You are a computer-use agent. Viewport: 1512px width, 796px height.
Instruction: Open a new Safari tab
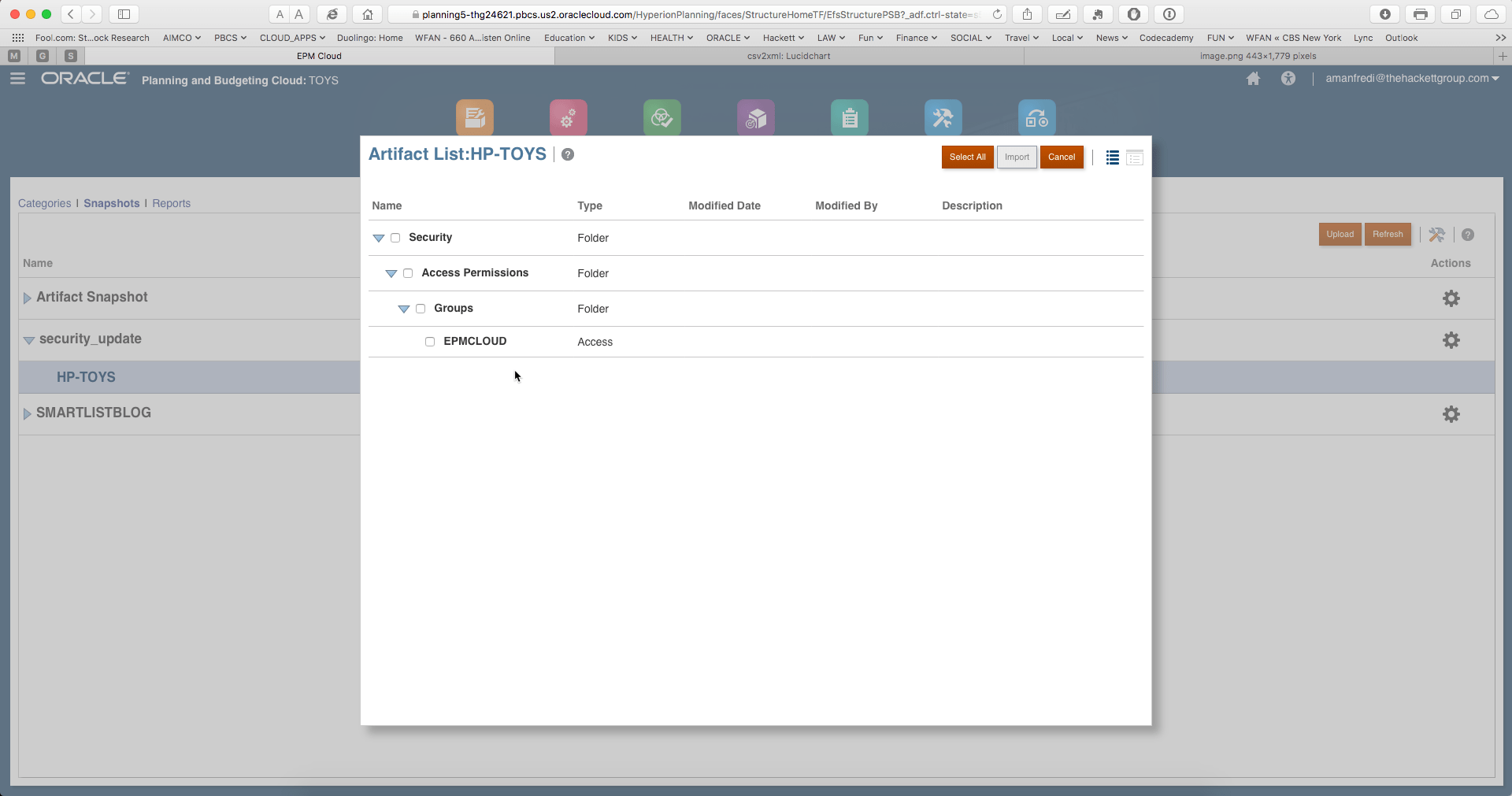[1503, 56]
